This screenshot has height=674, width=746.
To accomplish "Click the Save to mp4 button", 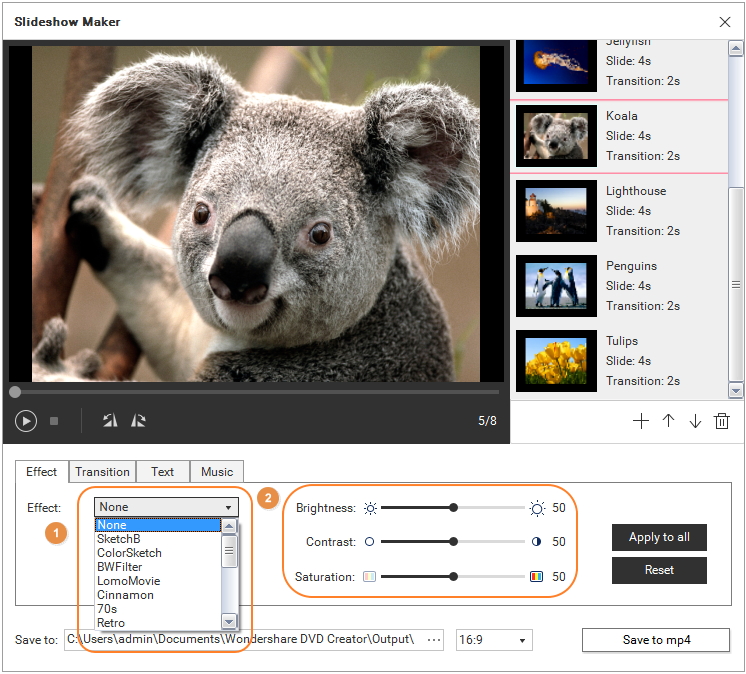I will point(656,640).
